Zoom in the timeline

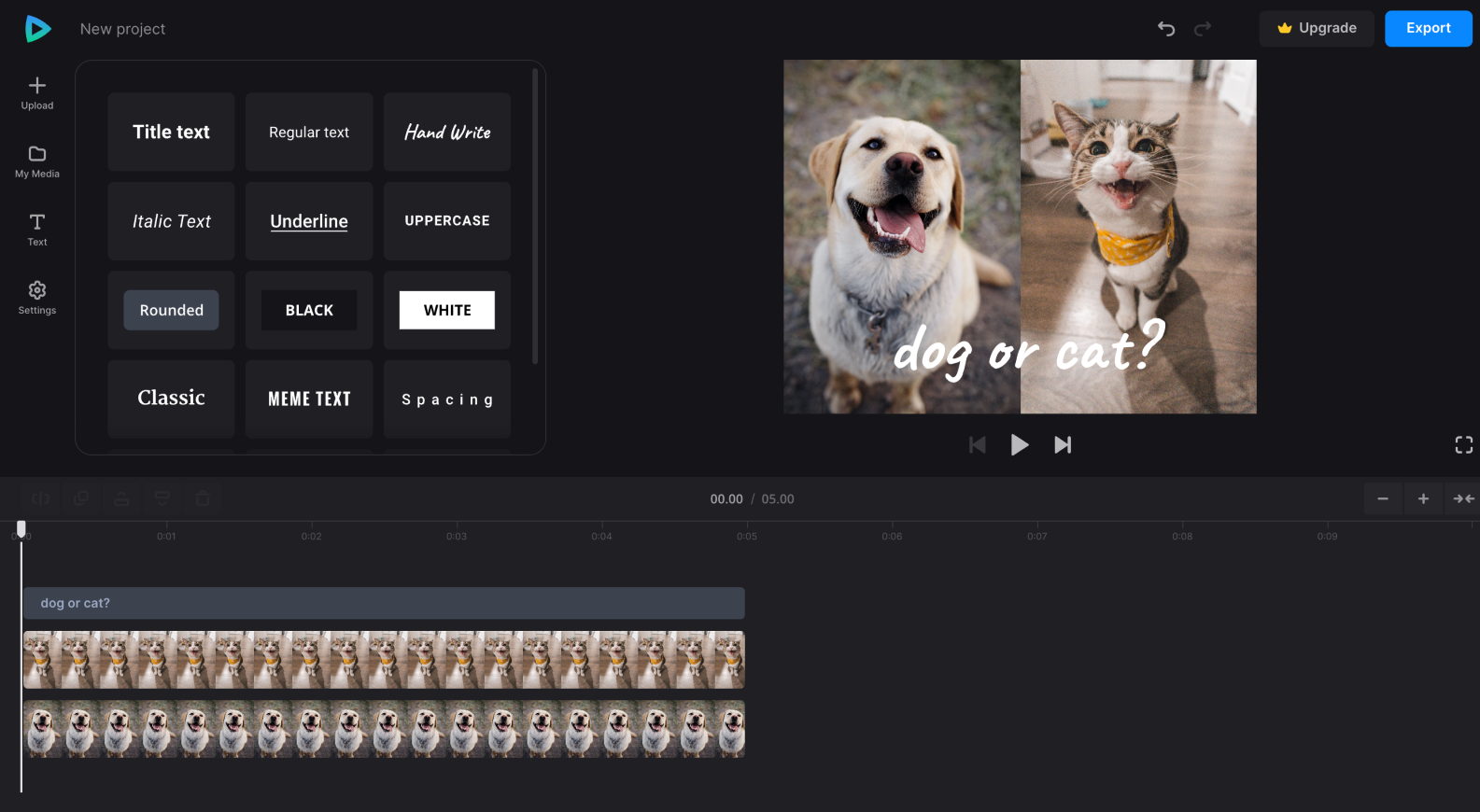(1423, 499)
